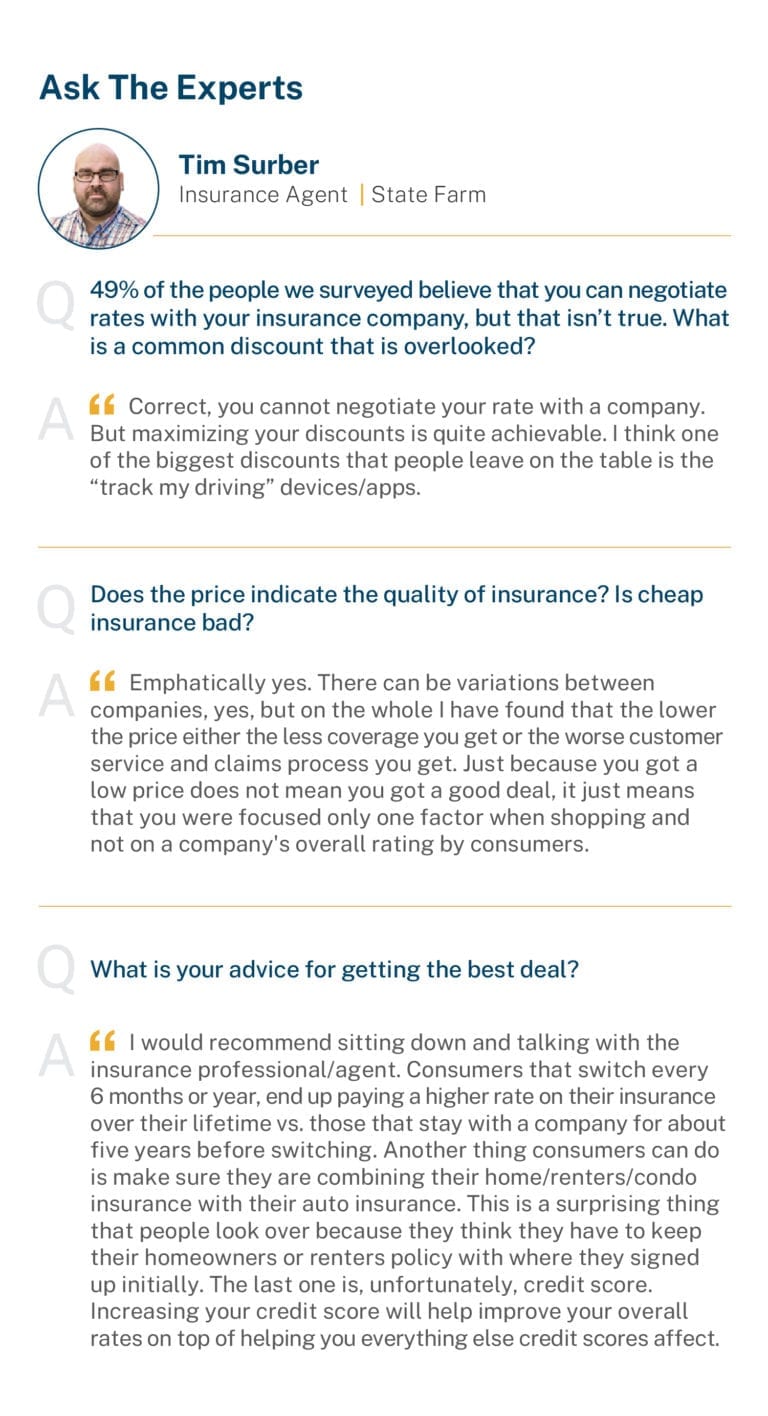Viewport: 768px width, 1416px height.
Task: Click the orange divider line under the expert's name
Action: coord(441,236)
